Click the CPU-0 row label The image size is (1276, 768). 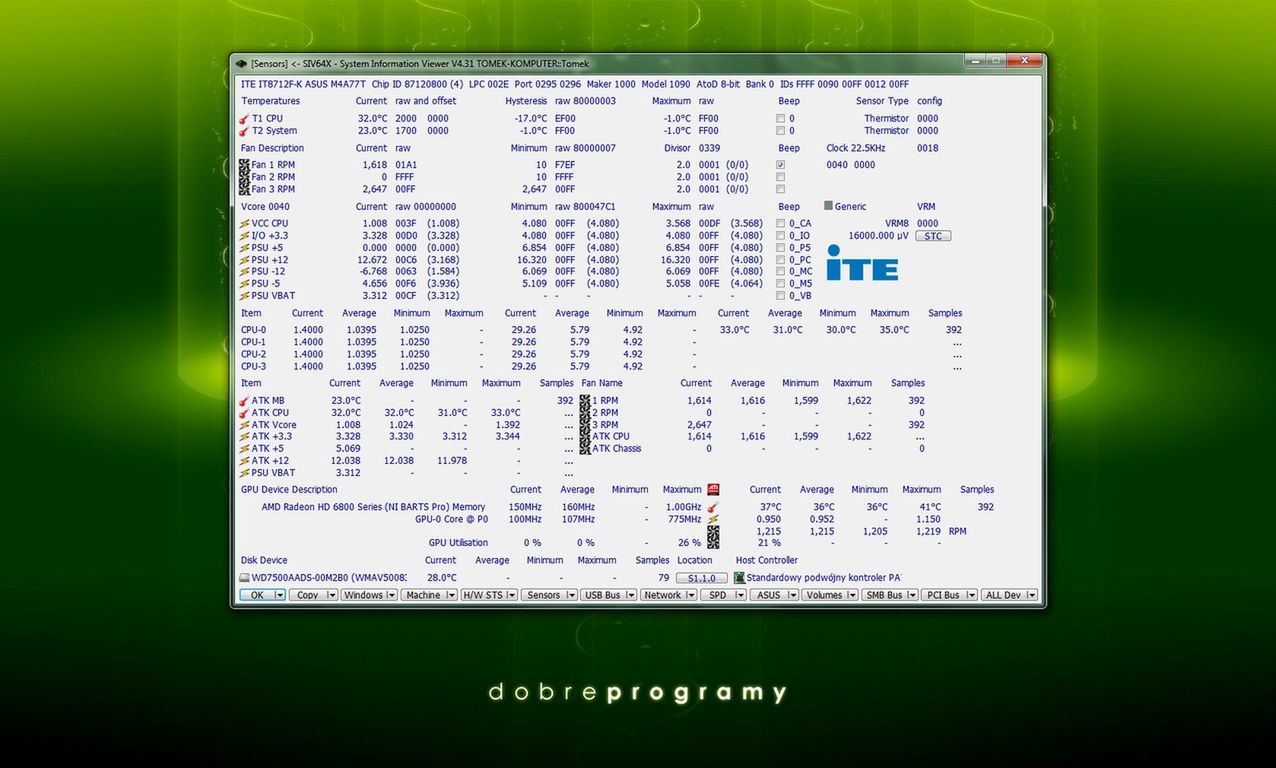[253, 330]
